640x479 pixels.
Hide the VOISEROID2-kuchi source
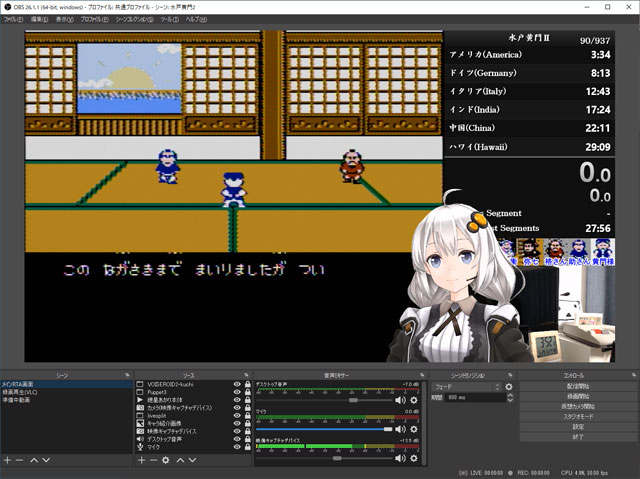(x=237, y=384)
